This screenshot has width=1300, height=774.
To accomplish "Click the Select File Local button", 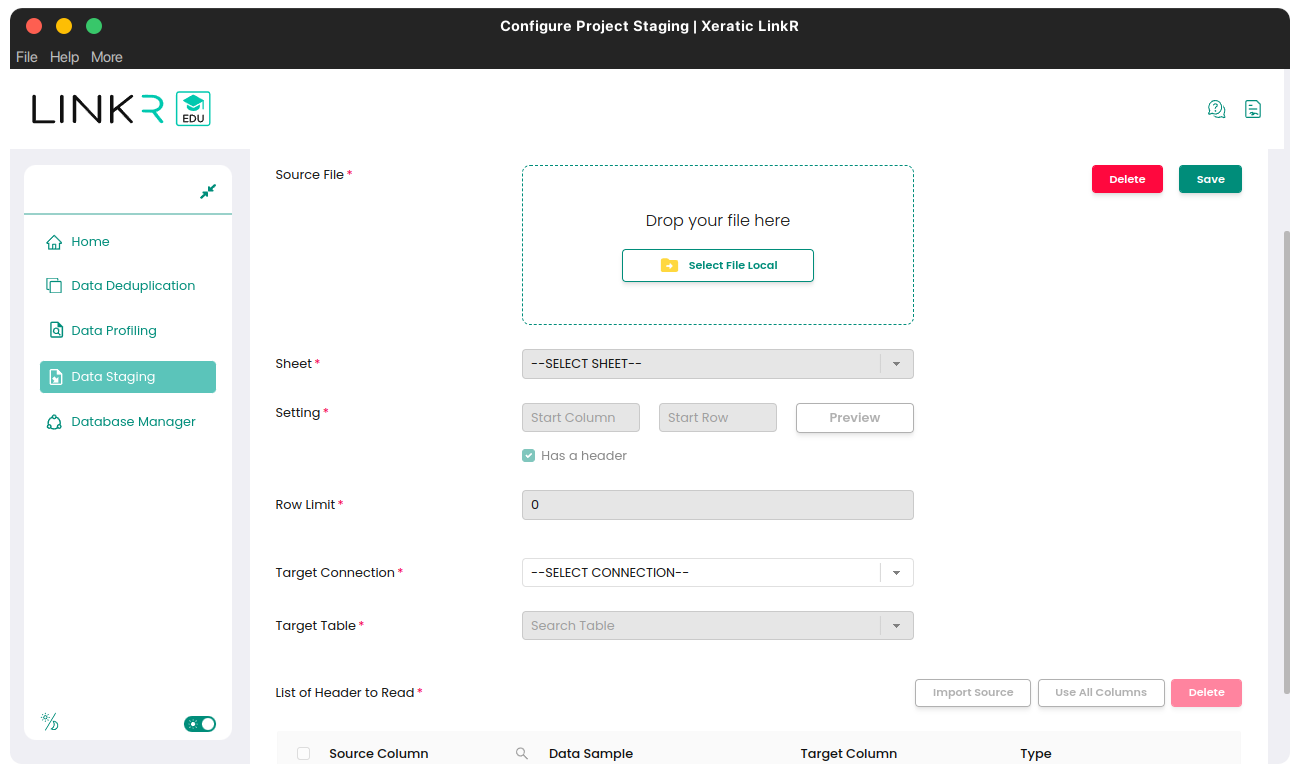I will (x=718, y=266).
